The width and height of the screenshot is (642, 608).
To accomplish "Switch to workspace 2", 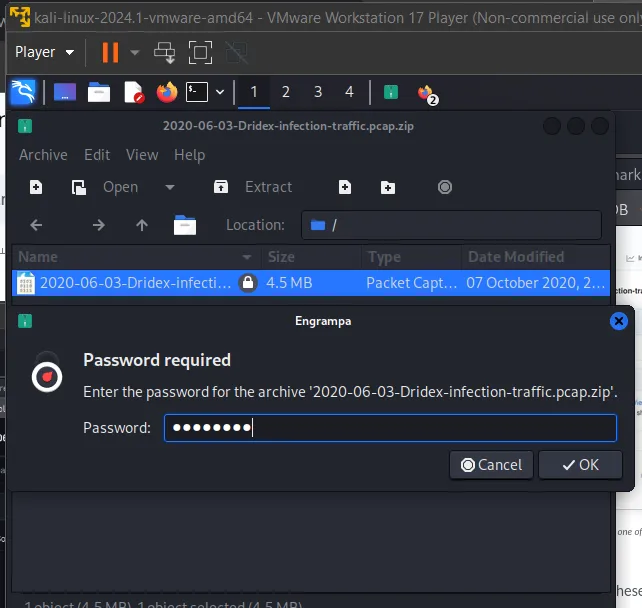I will point(286,92).
